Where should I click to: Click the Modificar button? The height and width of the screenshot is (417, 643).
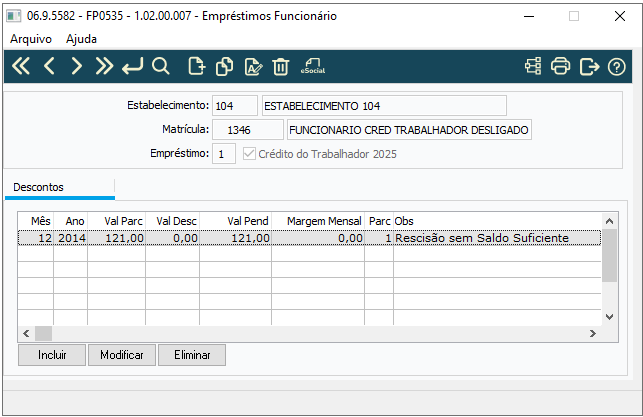point(122,355)
